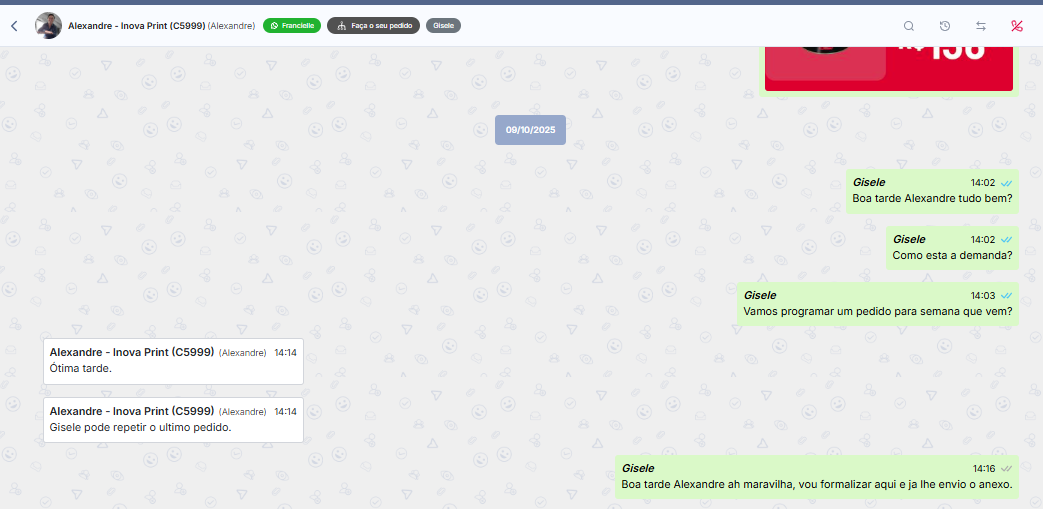
Task: Click the green Francielle WhatsApp badge
Action: tap(292, 26)
